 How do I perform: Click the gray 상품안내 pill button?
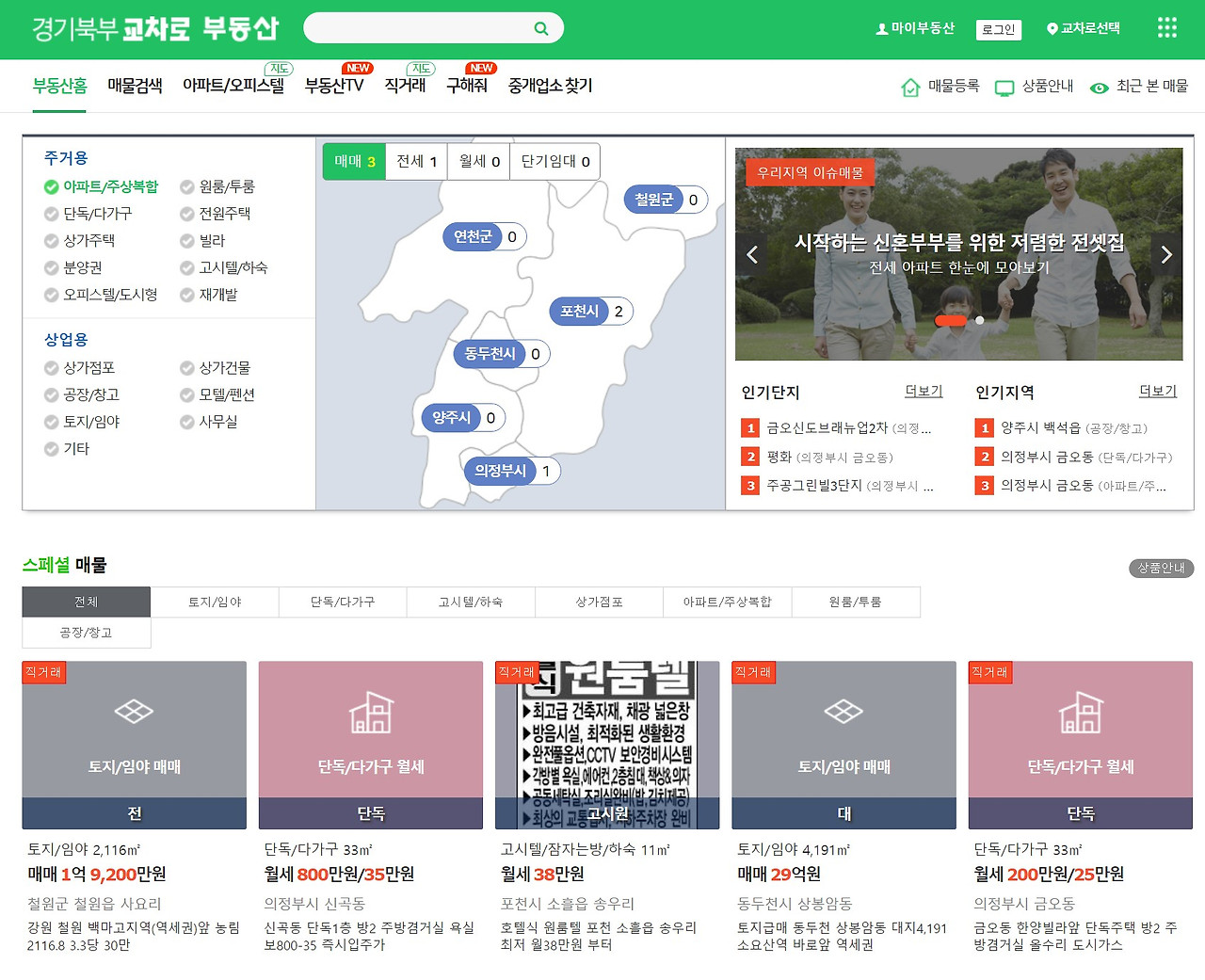(1162, 568)
